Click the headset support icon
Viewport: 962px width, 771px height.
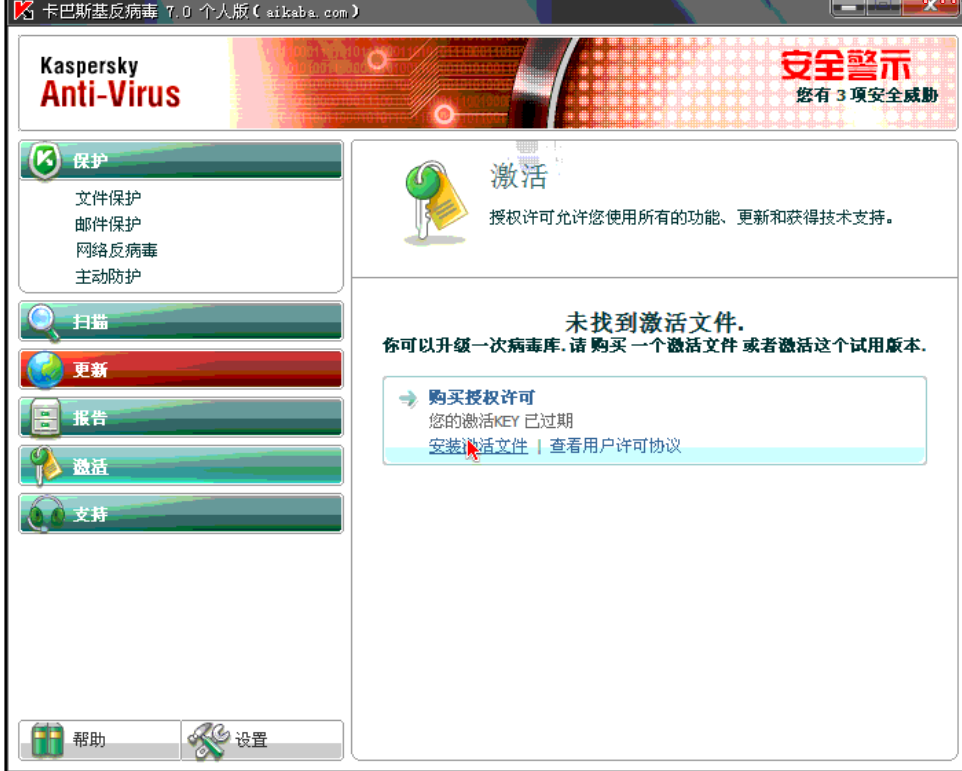pos(45,514)
